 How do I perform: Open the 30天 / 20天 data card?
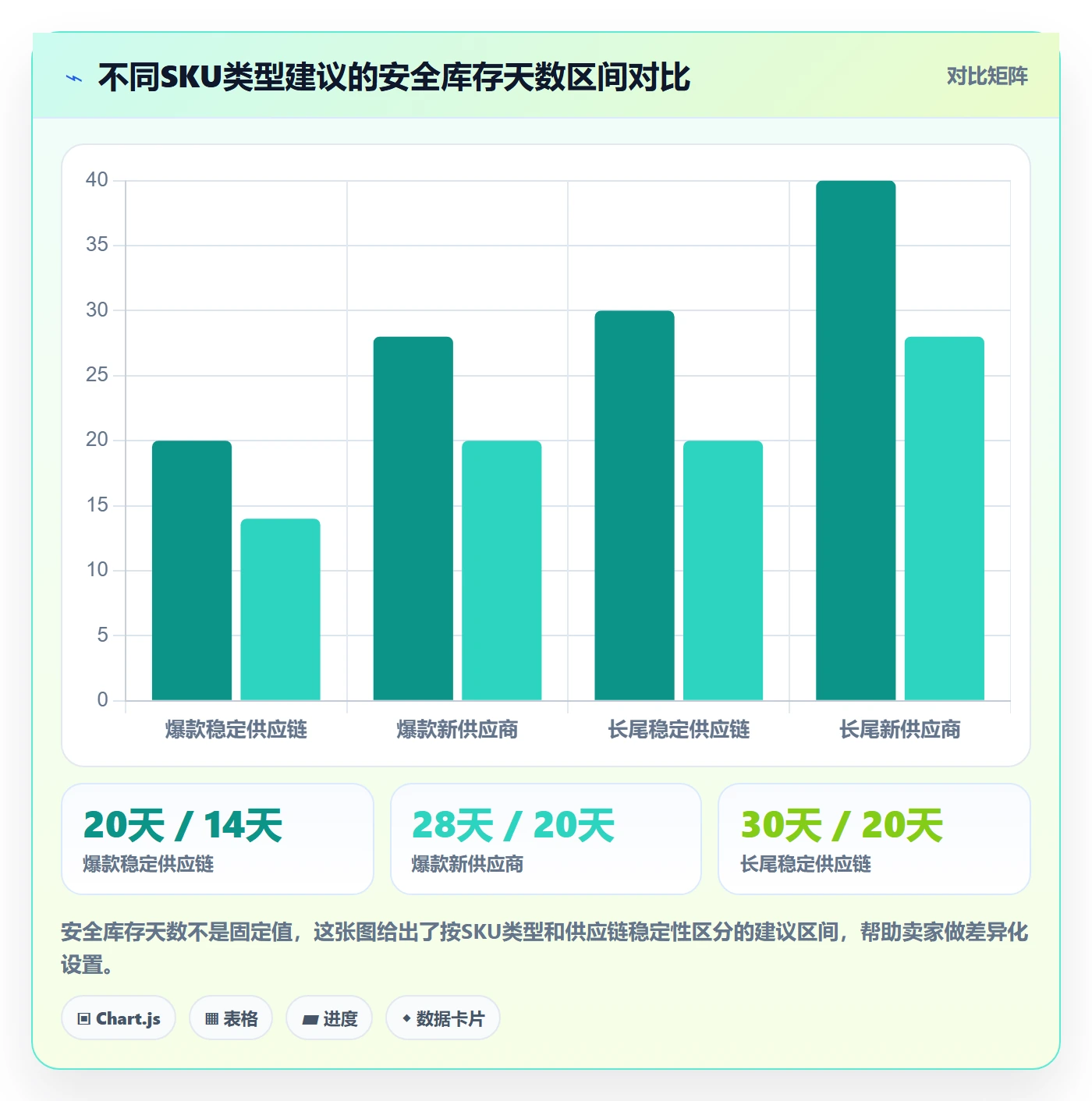(874, 839)
